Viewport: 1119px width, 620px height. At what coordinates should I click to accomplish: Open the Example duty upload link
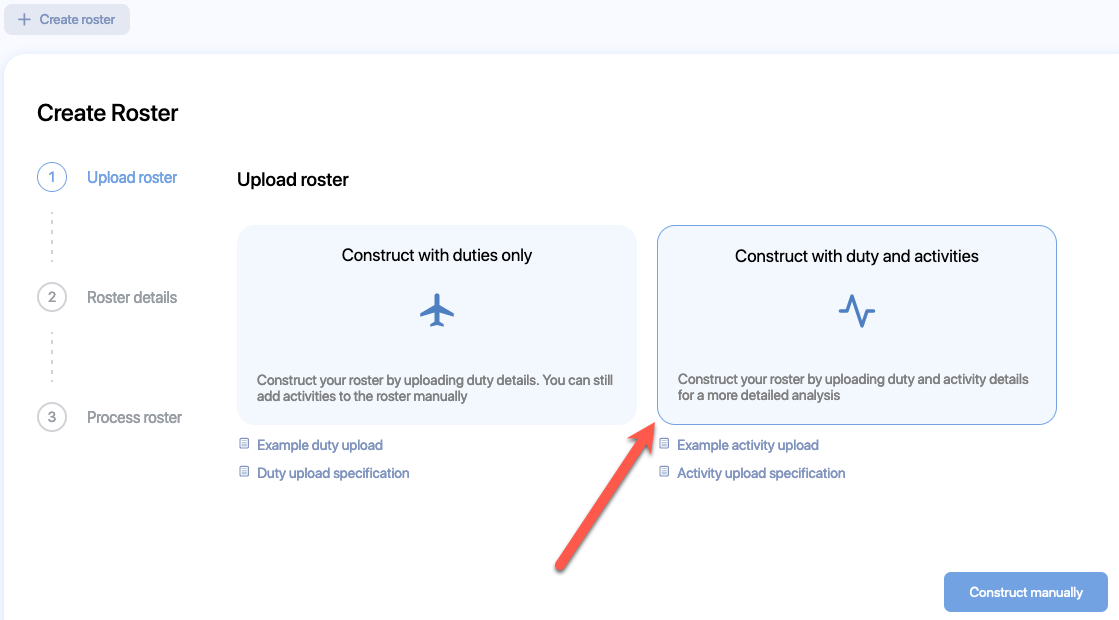point(320,445)
